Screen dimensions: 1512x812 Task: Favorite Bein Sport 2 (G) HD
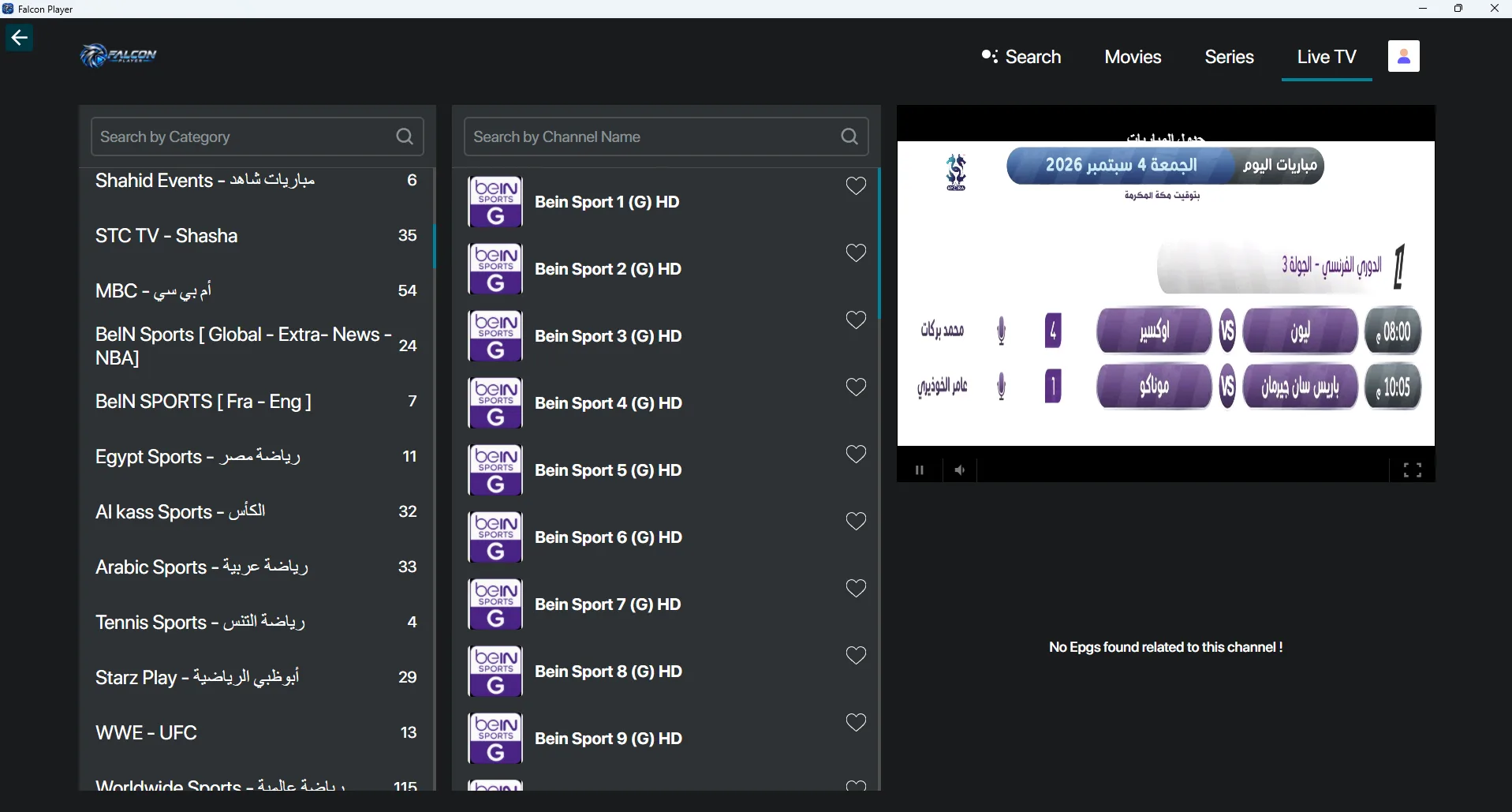(856, 253)
